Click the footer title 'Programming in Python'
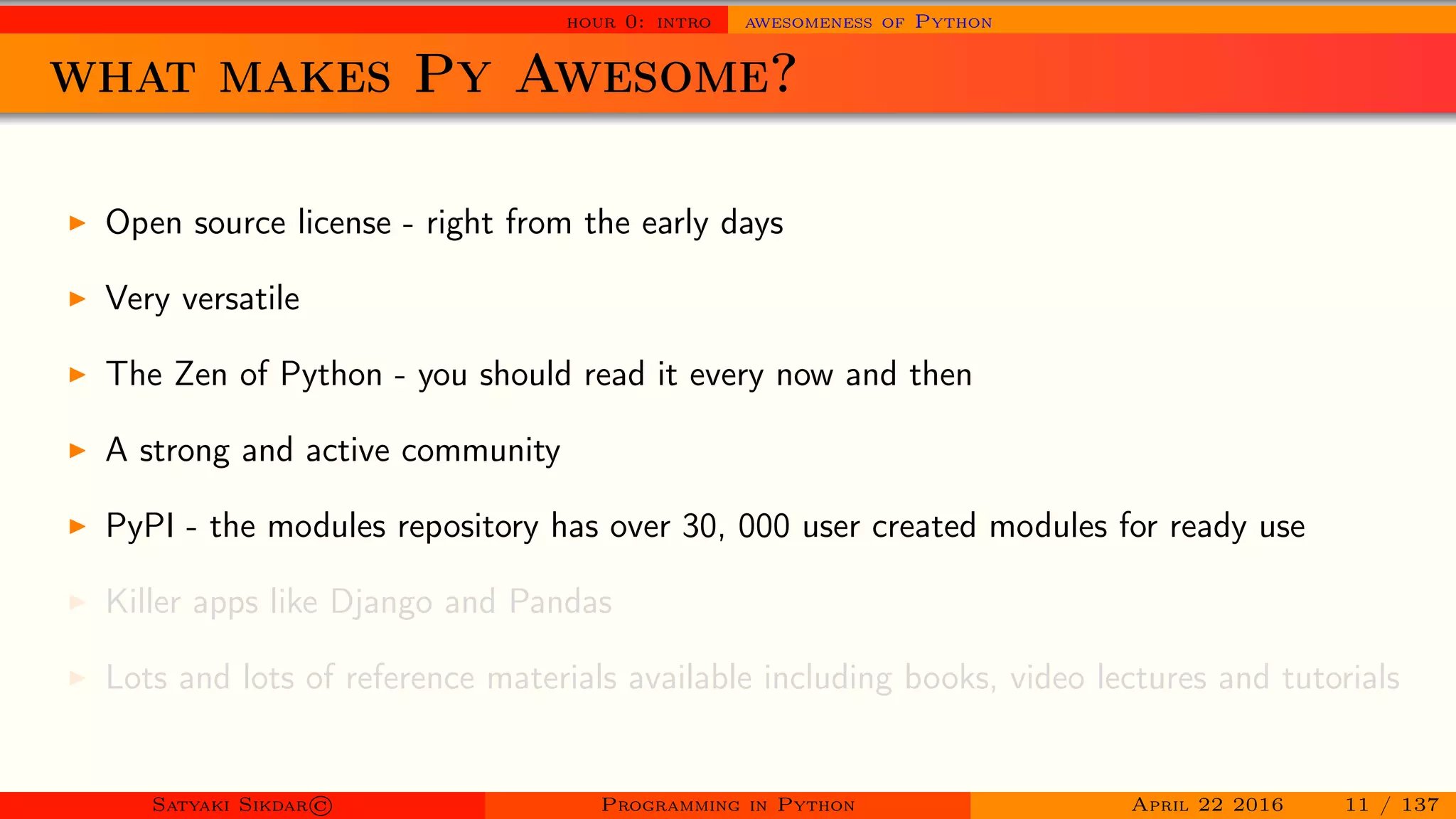 (x=728, y=805)
